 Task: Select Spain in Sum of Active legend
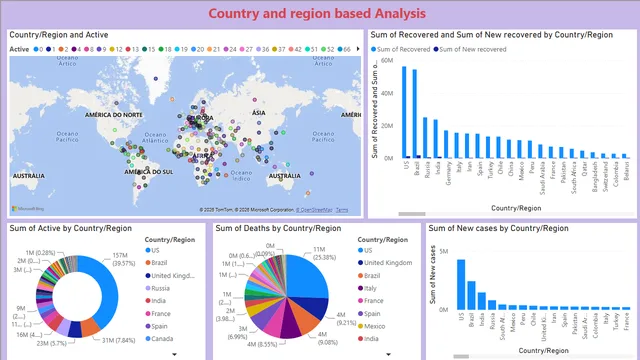tap(156, 326)
